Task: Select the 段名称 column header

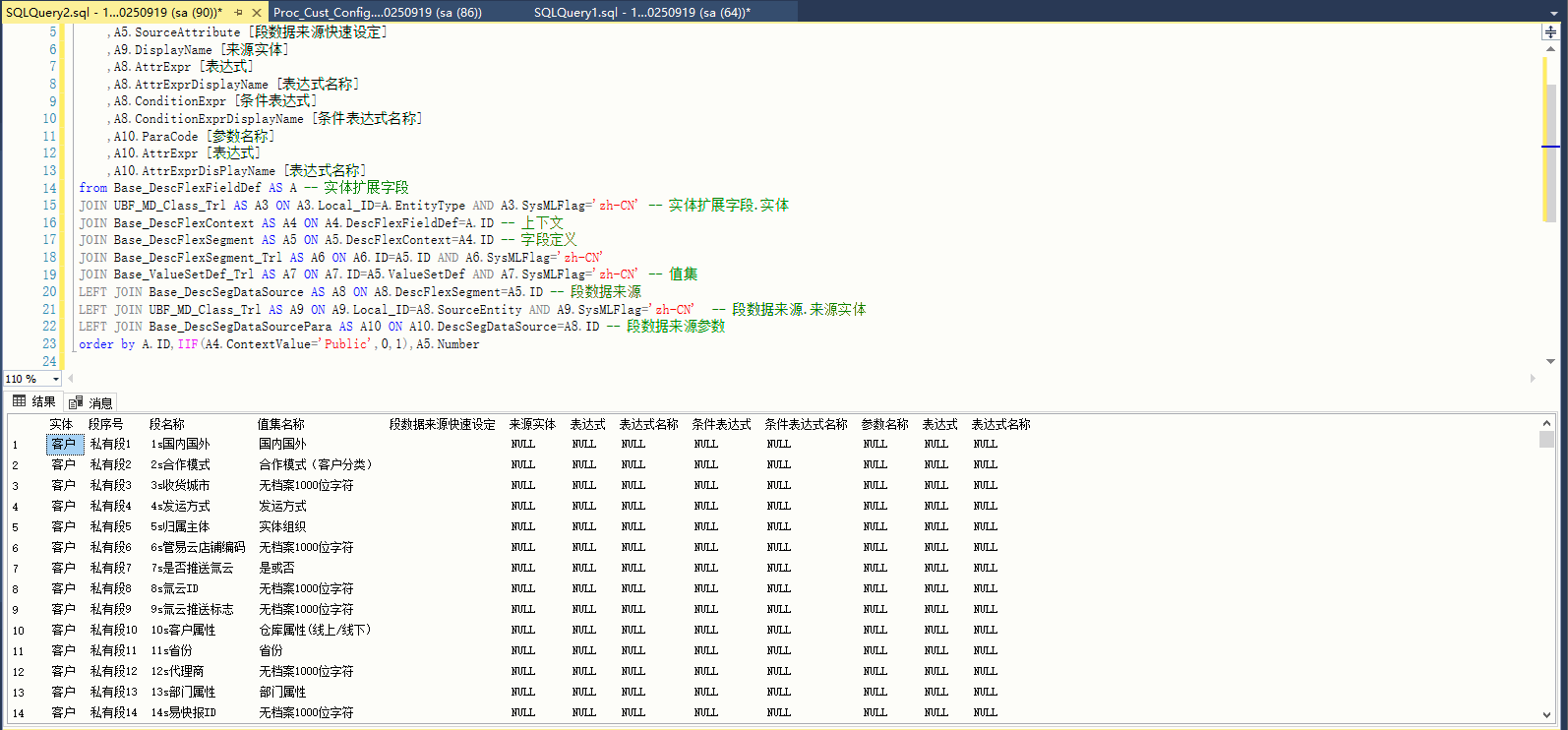Action: click(167, 424)
